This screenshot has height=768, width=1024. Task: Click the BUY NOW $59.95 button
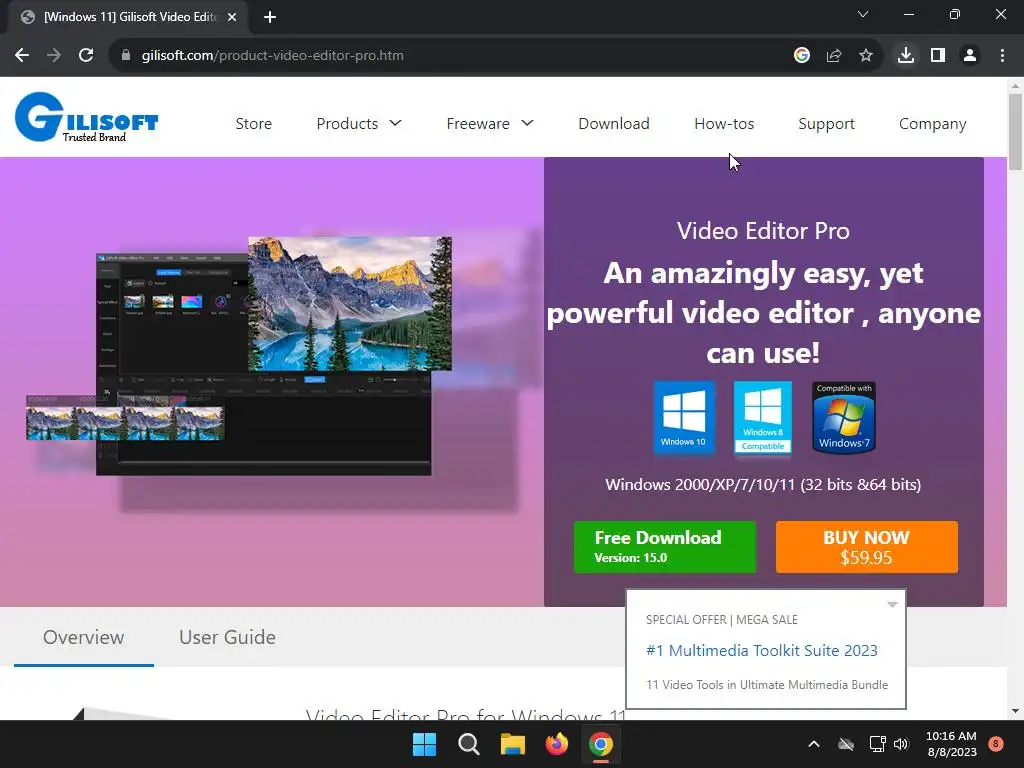pos(867,547)
